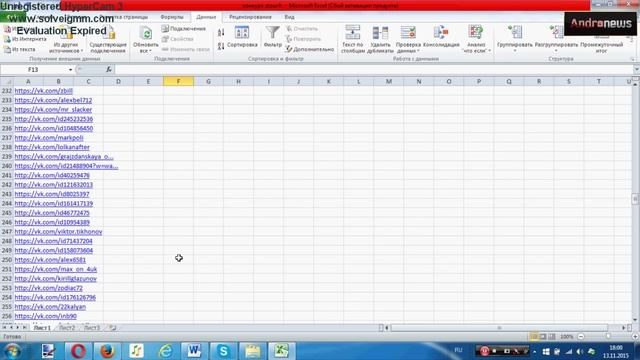Image resolution: width=640 pixels, height=360 pixels.
Task: Open Microsoft Word from the taskbar
Action: [x=194, y=351]
